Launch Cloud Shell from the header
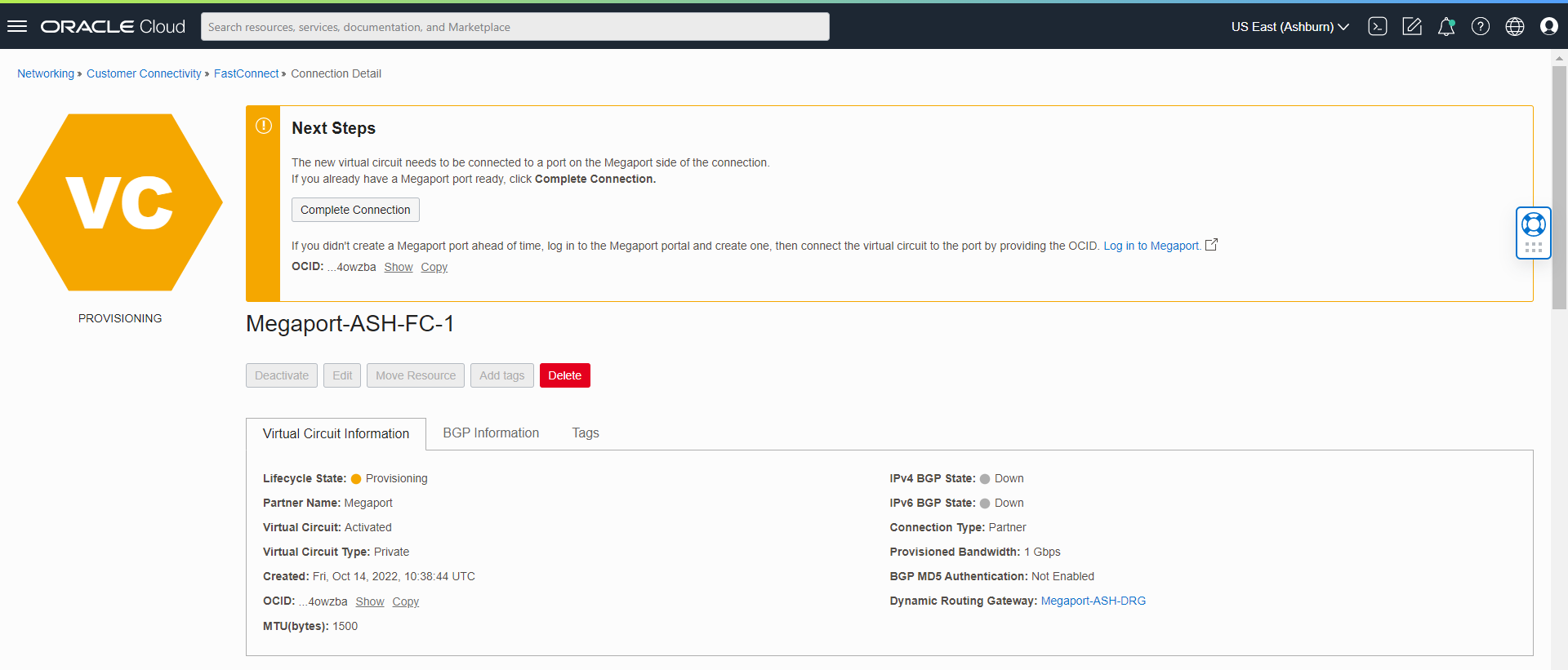 tap(1378, 27)
